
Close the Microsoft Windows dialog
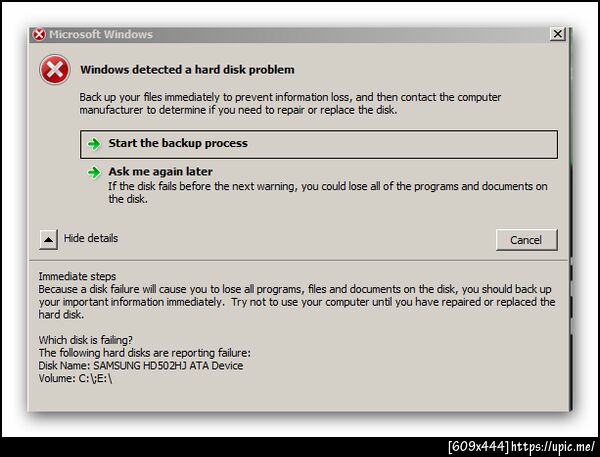(557, 34)
